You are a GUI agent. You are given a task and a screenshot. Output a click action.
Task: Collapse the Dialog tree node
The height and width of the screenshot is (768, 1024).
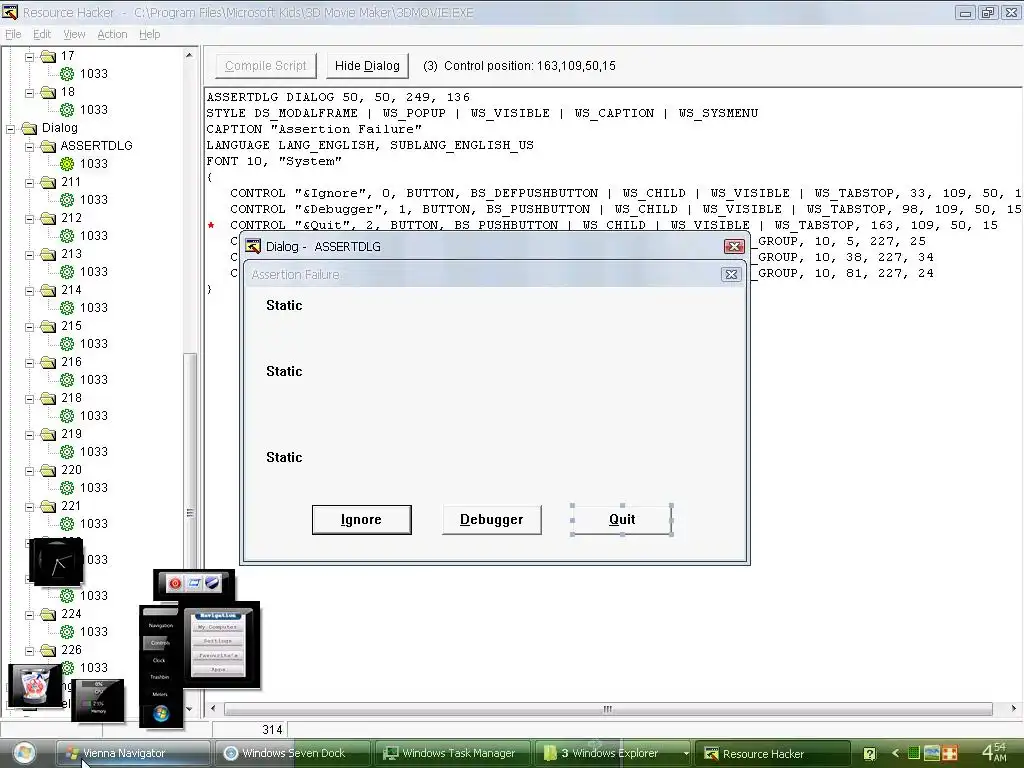tap(10, 129)
